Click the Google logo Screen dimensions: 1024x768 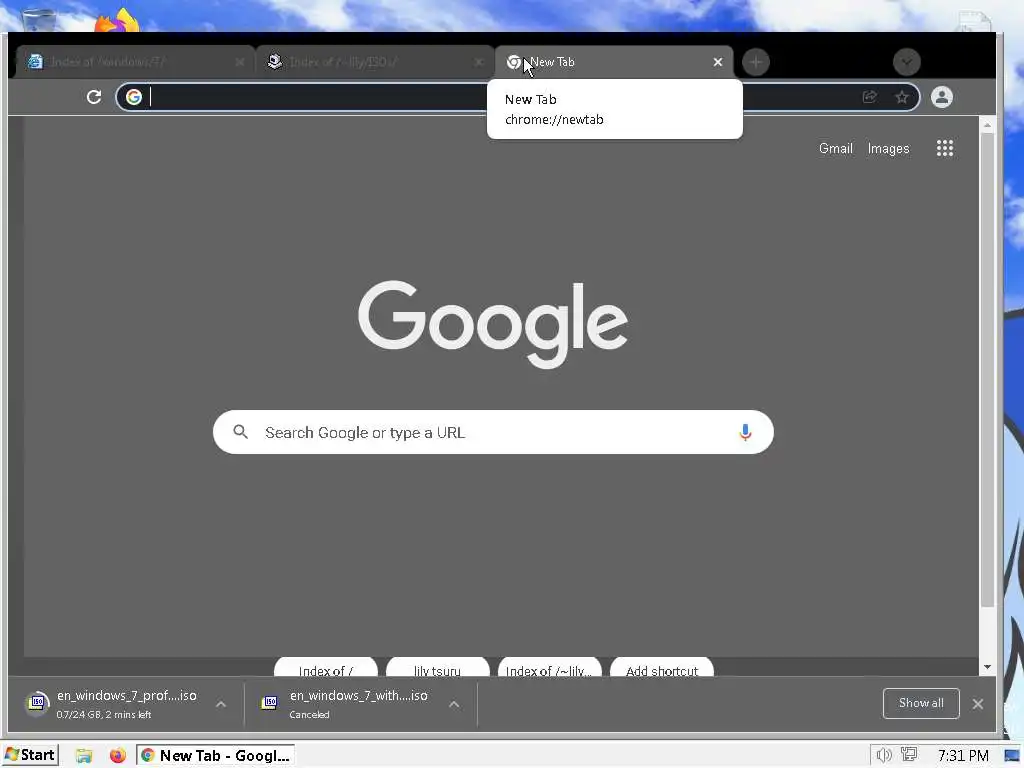pos(493,325)
